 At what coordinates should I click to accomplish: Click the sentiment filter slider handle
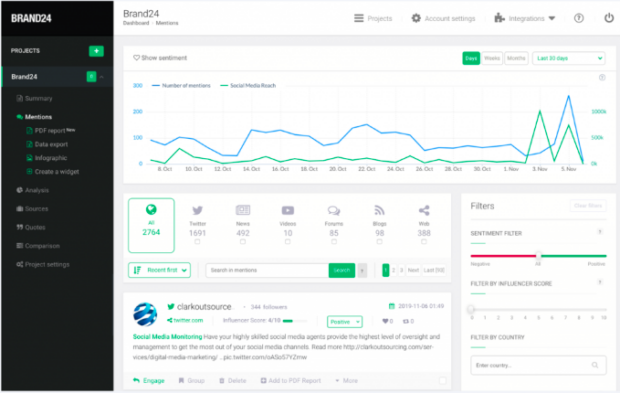pos(538,255)
